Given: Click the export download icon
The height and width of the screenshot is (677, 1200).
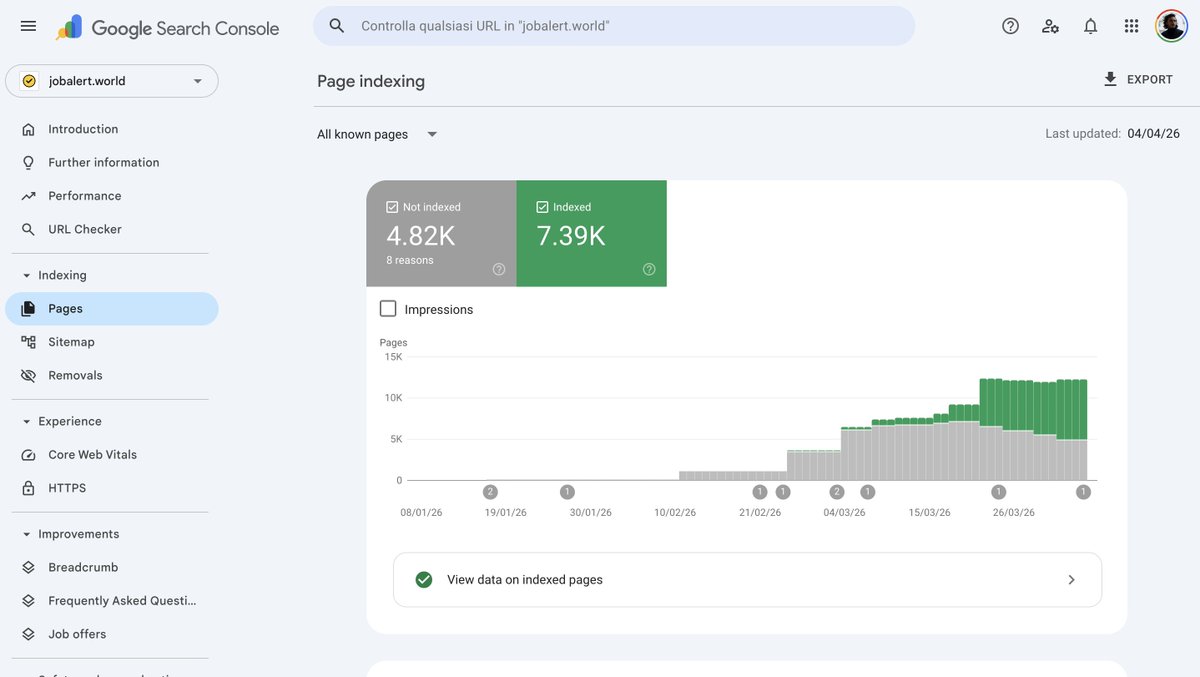Looking at the screenshot, I should (x=1110, y=79).
